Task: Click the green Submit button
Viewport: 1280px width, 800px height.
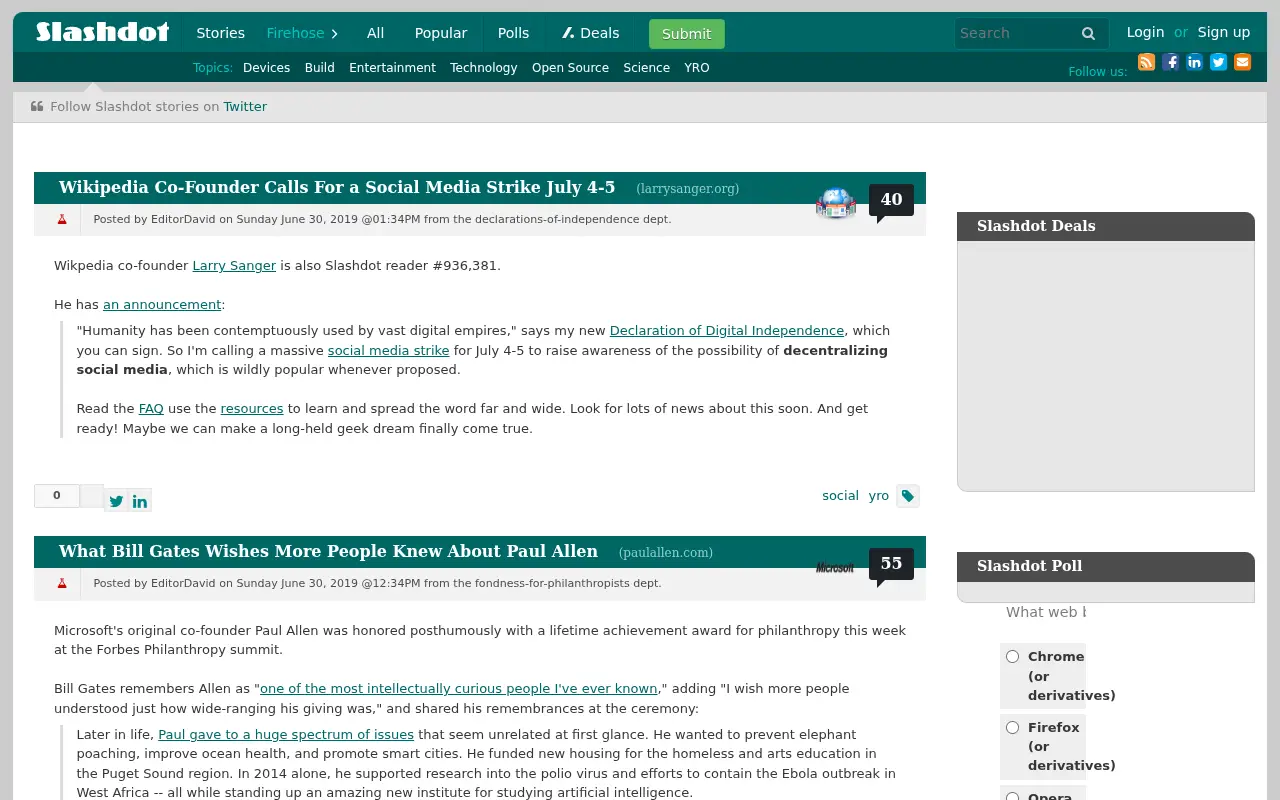Action: (686, 33)
